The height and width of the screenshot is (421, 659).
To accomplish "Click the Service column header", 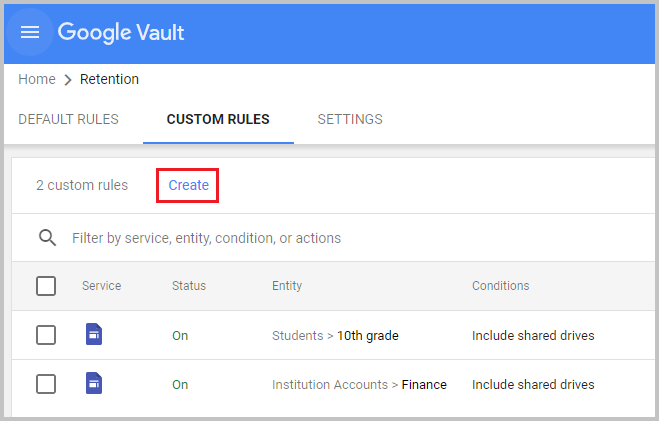I will click(101, 286).
